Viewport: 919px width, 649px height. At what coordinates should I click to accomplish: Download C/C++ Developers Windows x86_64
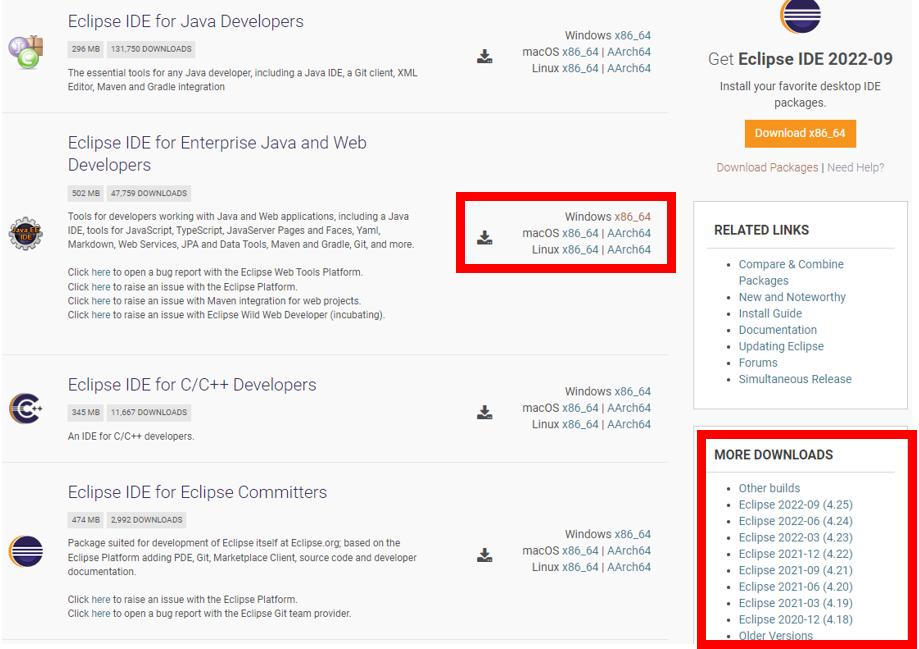tap(632, 392)
